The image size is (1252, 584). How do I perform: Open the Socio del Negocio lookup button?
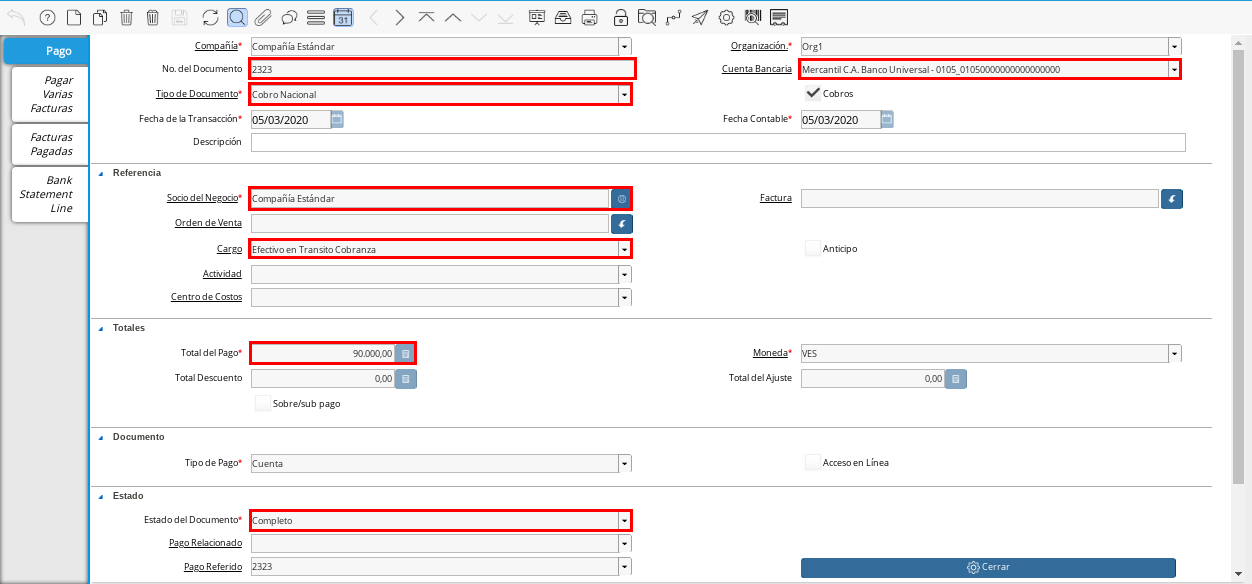point(621,198)
